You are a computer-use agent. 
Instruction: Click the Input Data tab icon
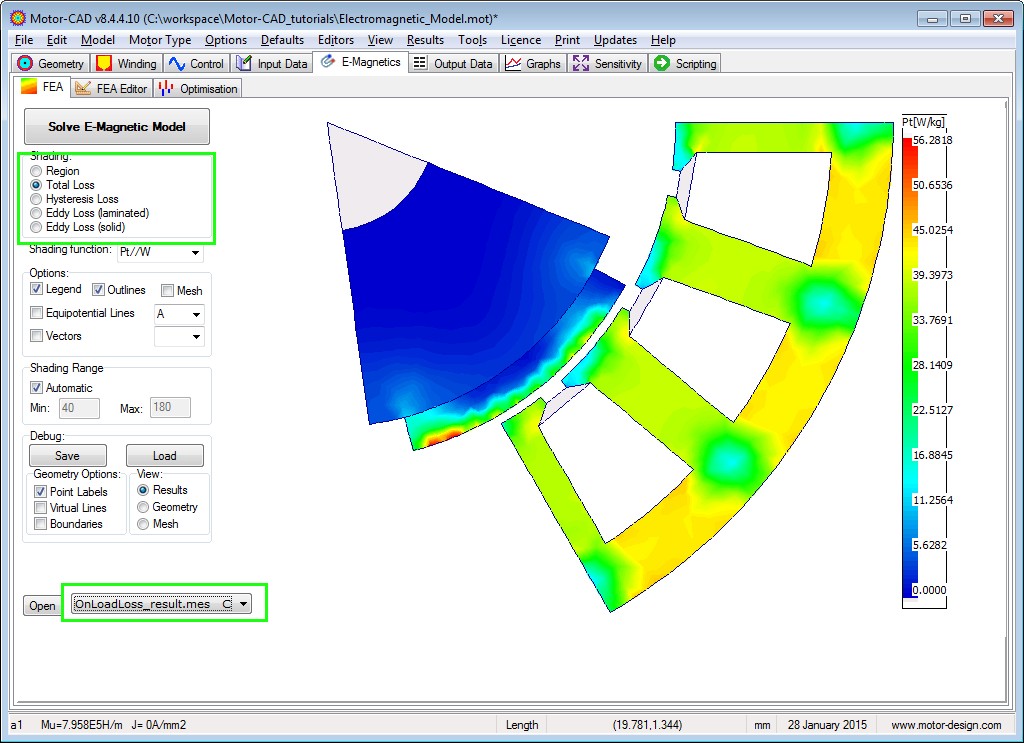(x=244, y=63)
